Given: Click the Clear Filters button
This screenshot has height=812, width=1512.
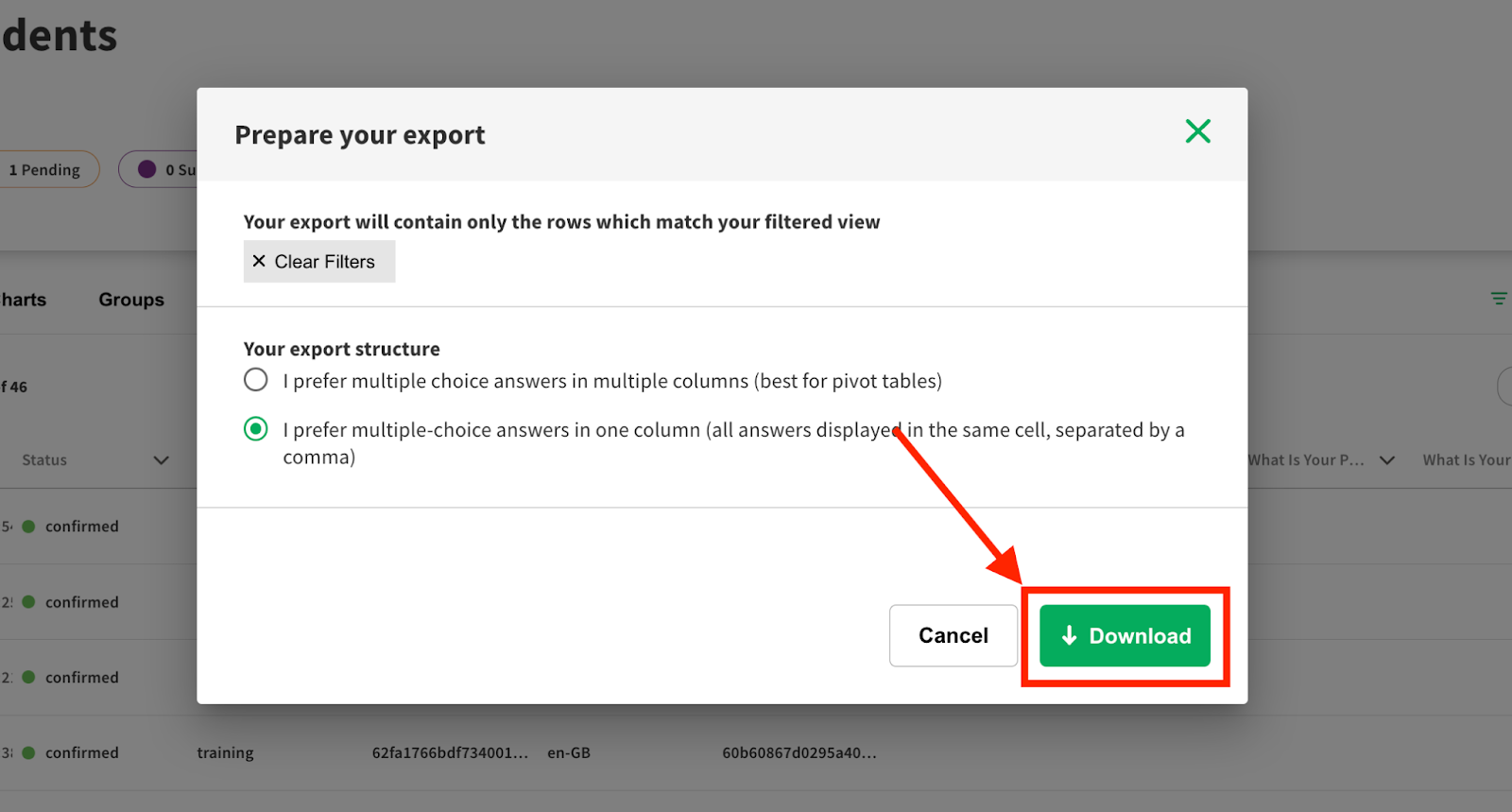Looking at the screenshot, I should 319,262.
